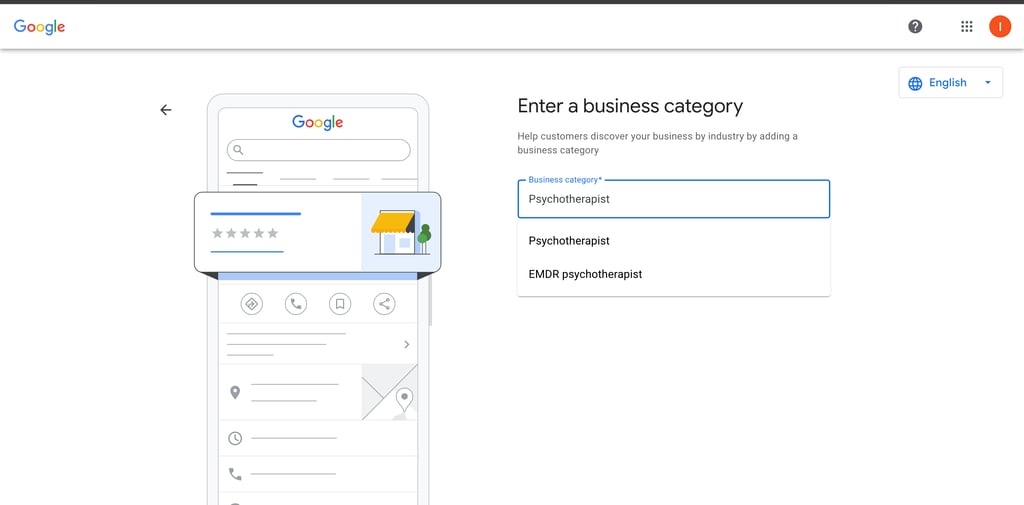Viewport: 1024px width, 505px height.
Task: Click the directions icon in the phone mockup
Action: 251,304
